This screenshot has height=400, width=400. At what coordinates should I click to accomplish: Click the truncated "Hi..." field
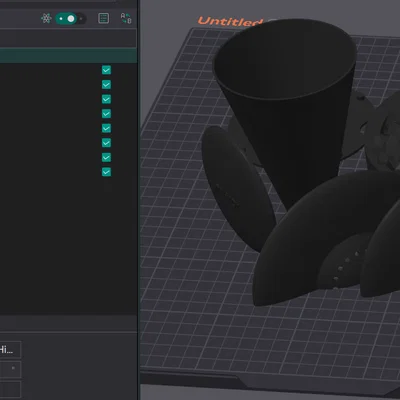(x=10, y=349)
